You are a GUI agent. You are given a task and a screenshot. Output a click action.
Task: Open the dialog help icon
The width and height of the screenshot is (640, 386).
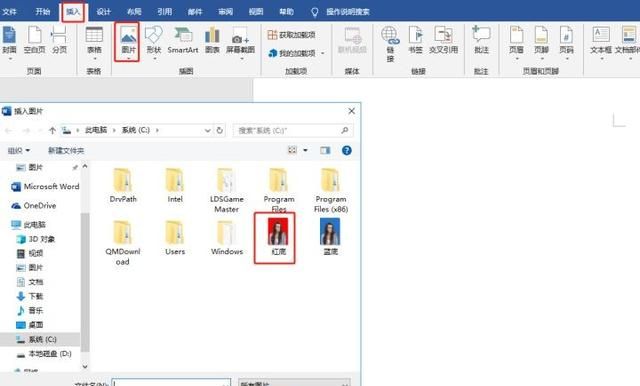[x=347, y=151]
